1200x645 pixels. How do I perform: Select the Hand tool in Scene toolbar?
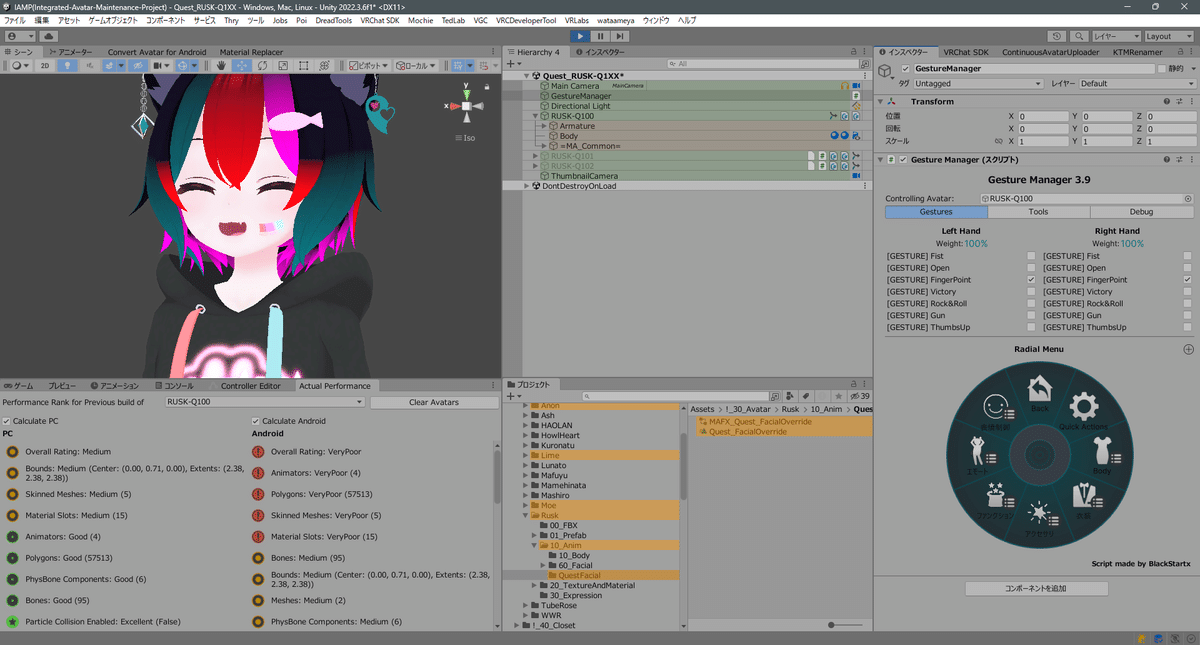point(221,65)
